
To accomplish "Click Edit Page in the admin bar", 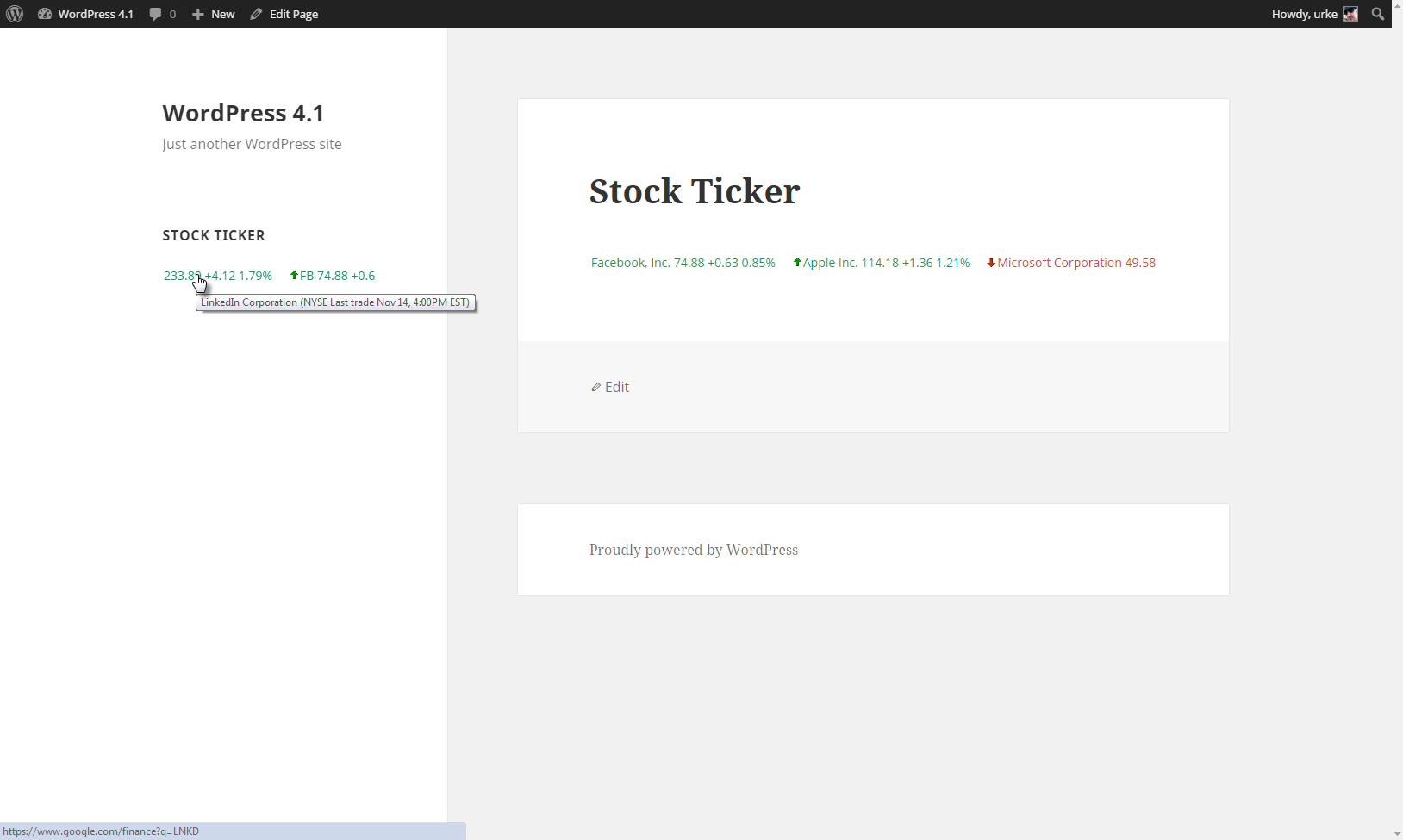I will [284, 14].
